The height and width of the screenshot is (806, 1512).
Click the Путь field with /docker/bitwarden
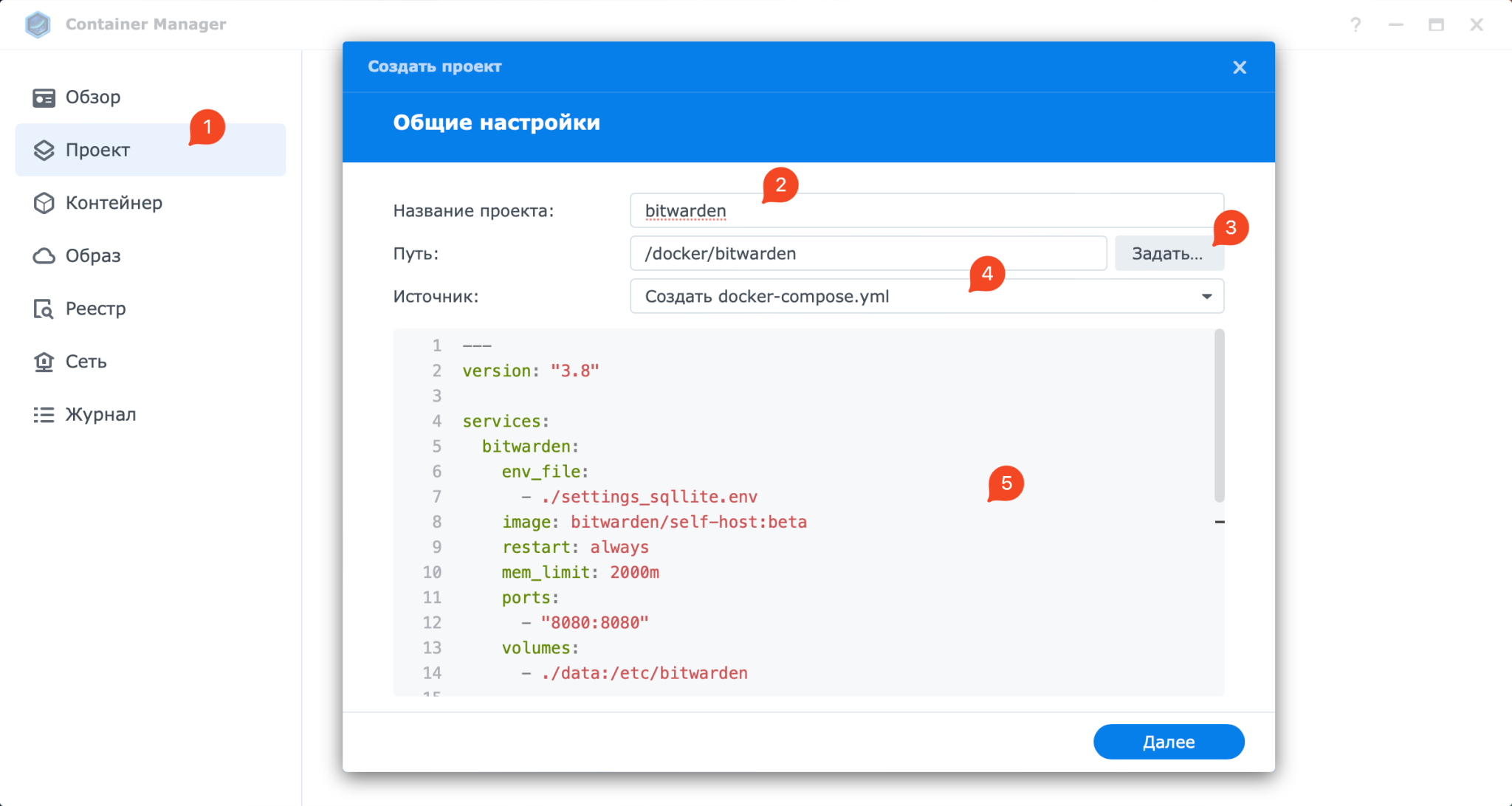[868, 254]
